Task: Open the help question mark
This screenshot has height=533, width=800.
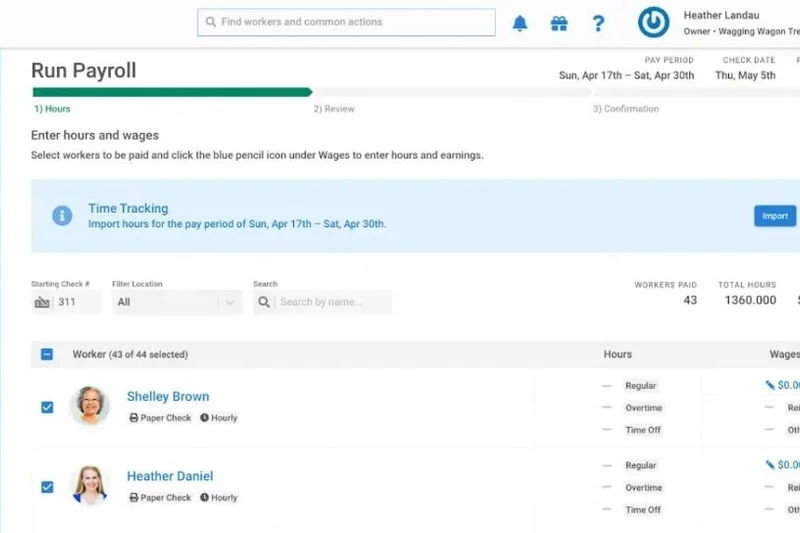Action: click(x=598, y=23)
